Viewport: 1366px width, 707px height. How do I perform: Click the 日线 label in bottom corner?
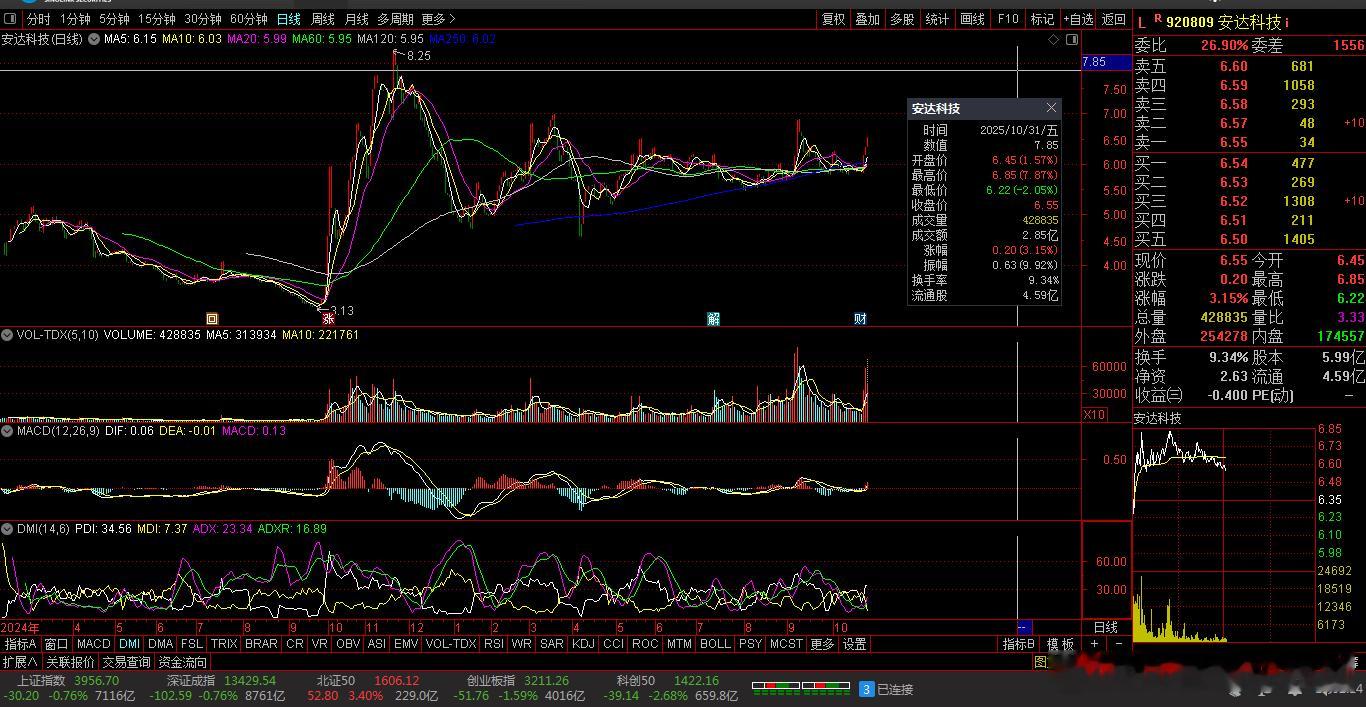point(1106,627)
